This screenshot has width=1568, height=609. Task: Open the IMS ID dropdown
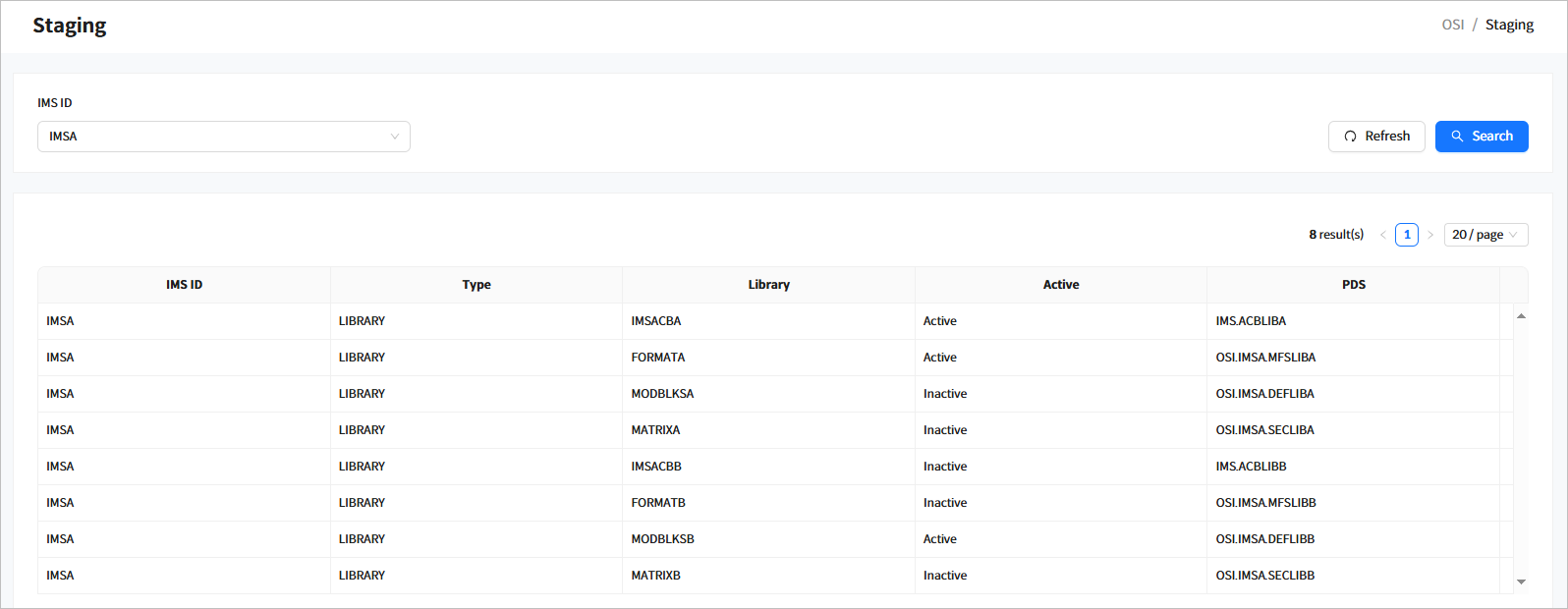(x=223, y=137)
